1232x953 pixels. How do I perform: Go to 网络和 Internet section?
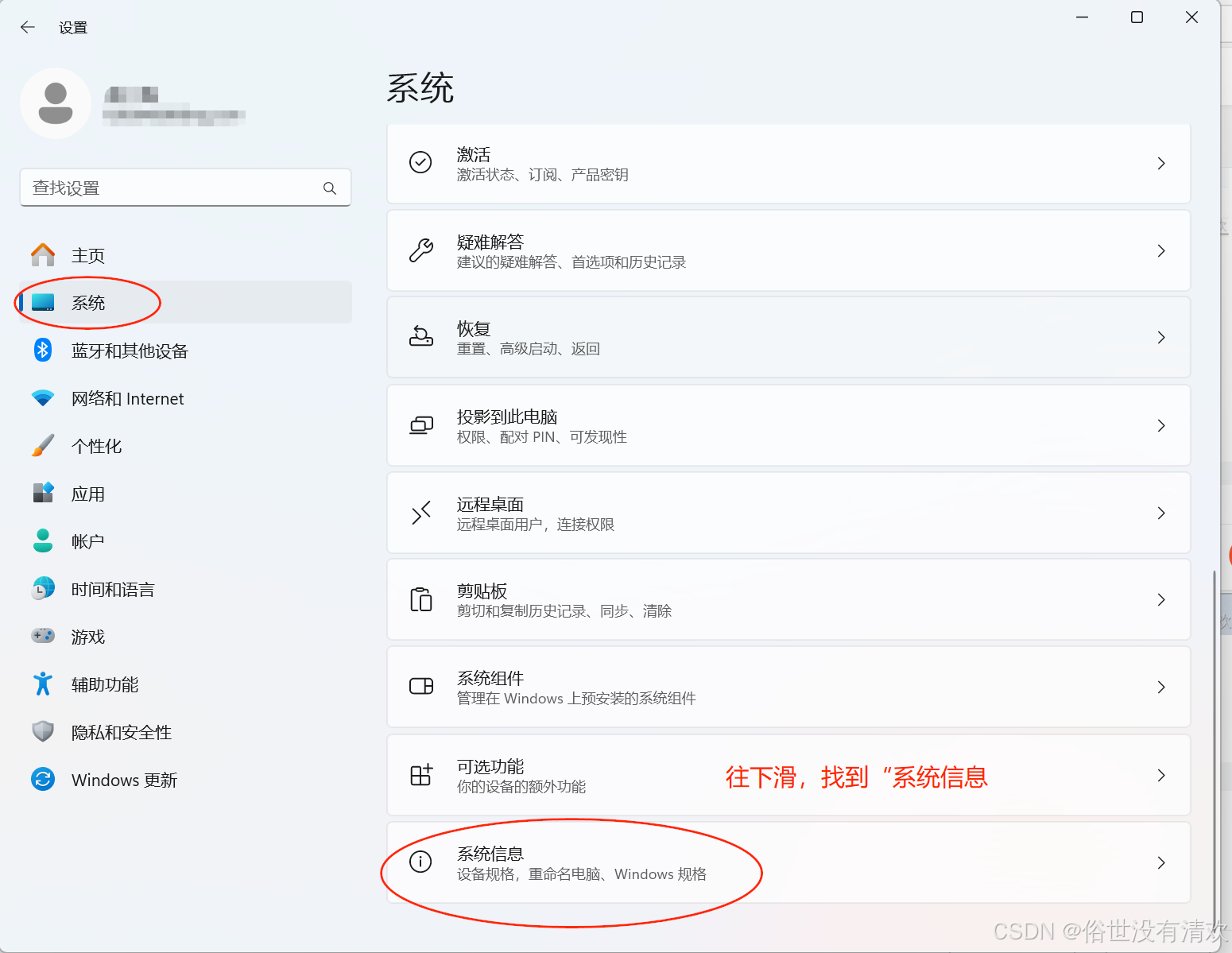[185, 398]
